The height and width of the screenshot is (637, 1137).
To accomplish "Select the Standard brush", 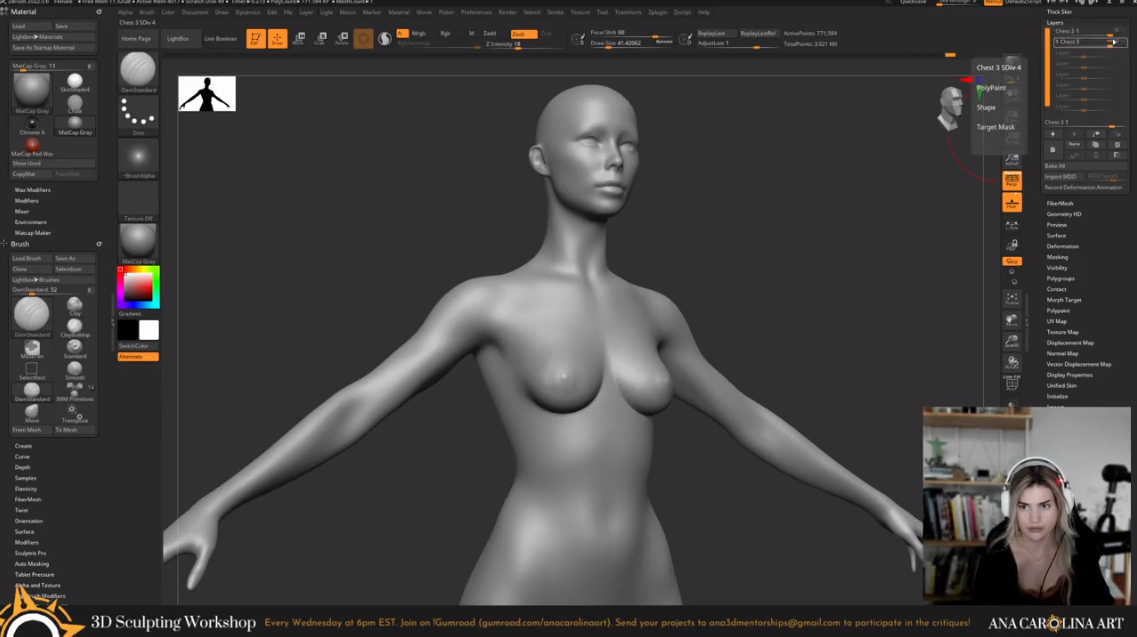I will (75, 350).
